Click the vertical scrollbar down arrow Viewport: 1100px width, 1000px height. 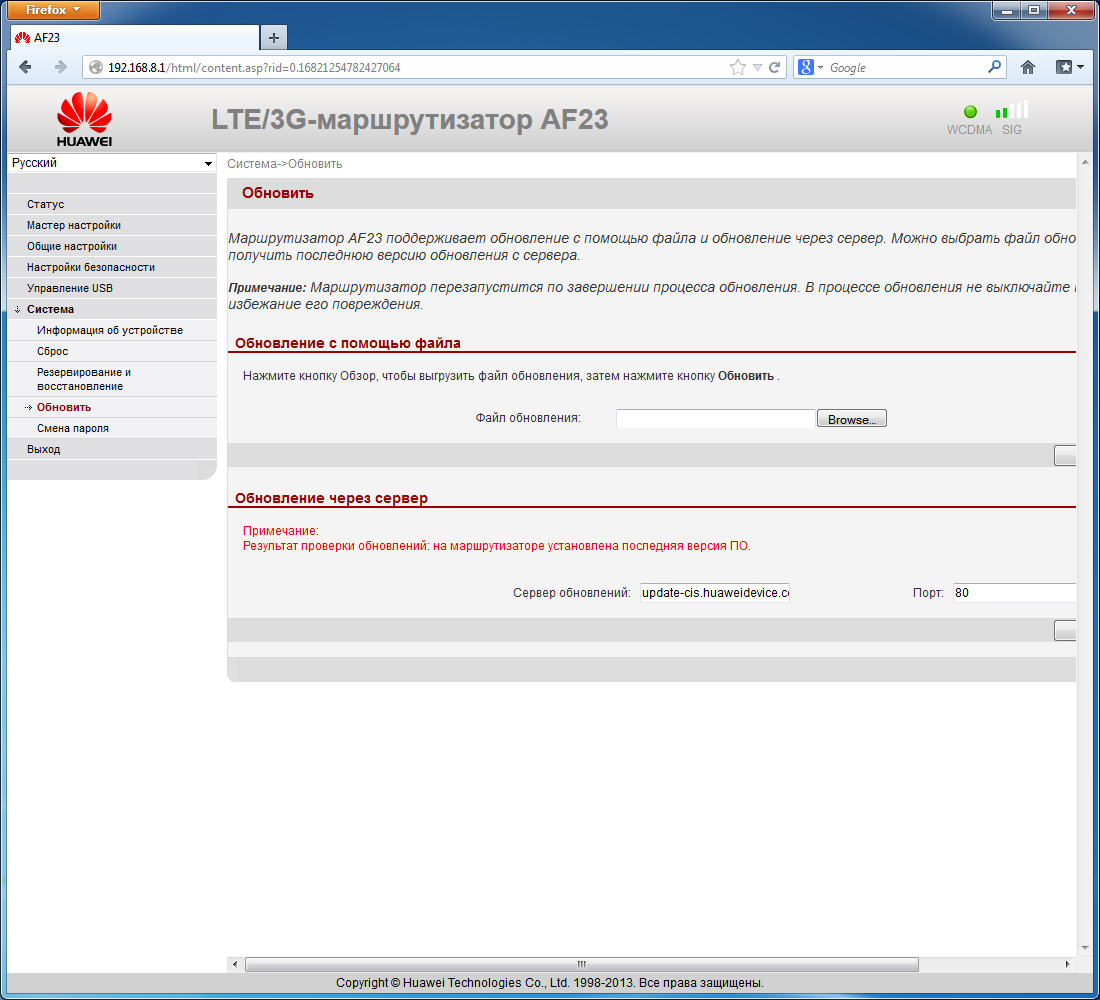[1085, 948]
